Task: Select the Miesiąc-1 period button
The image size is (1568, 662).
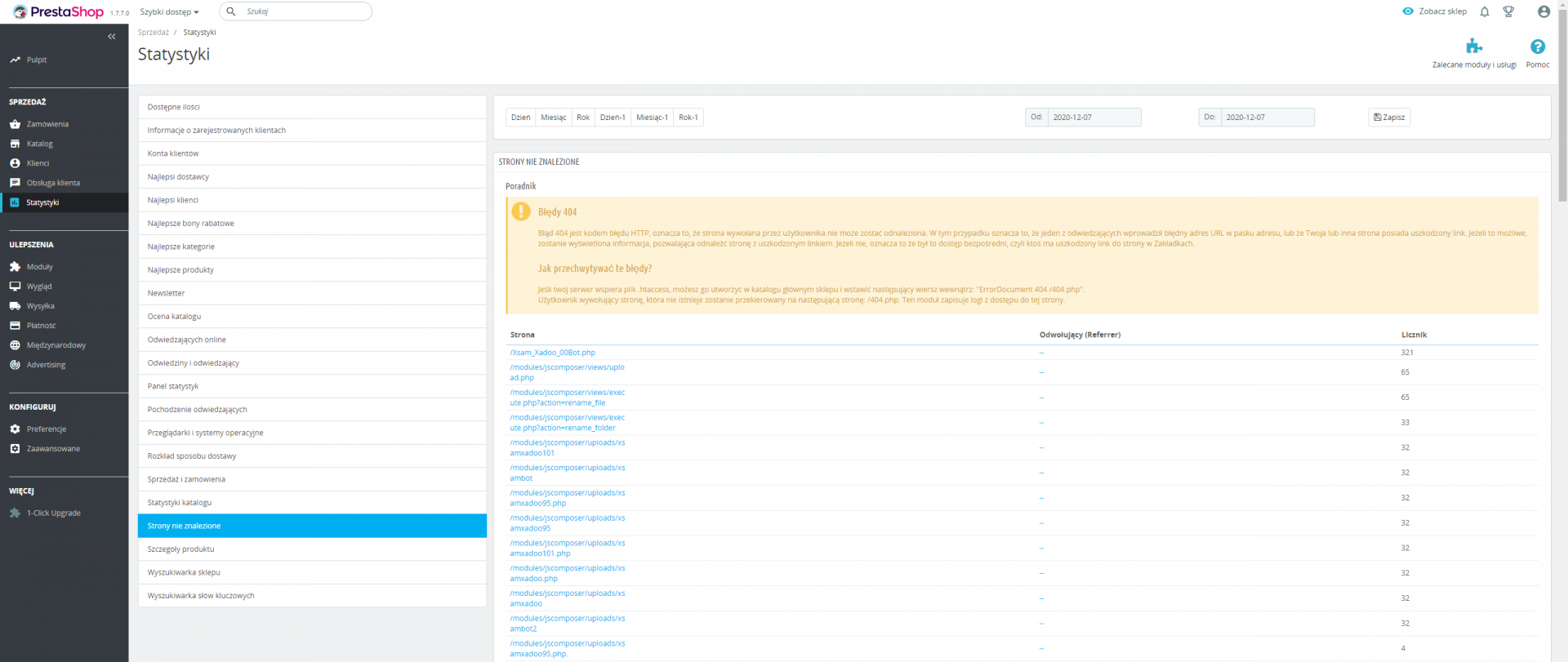Action: [653, 118]
